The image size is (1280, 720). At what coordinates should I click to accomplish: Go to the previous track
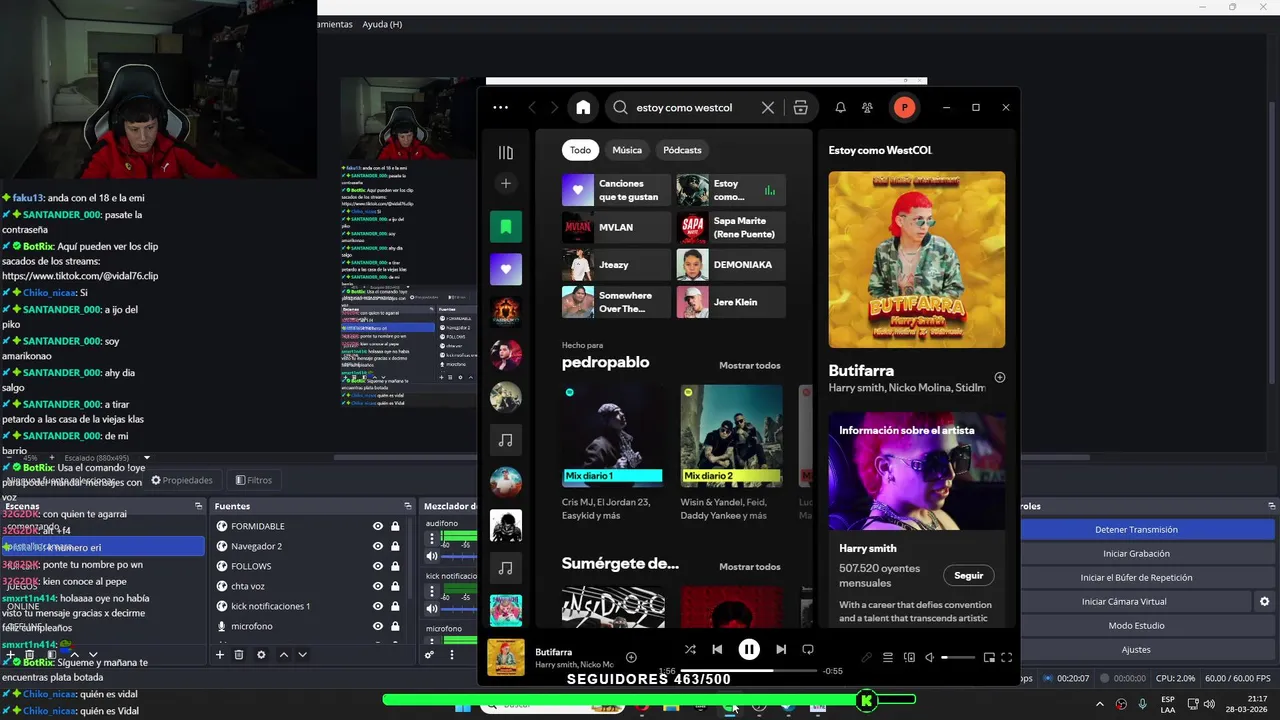click(717, 650)
